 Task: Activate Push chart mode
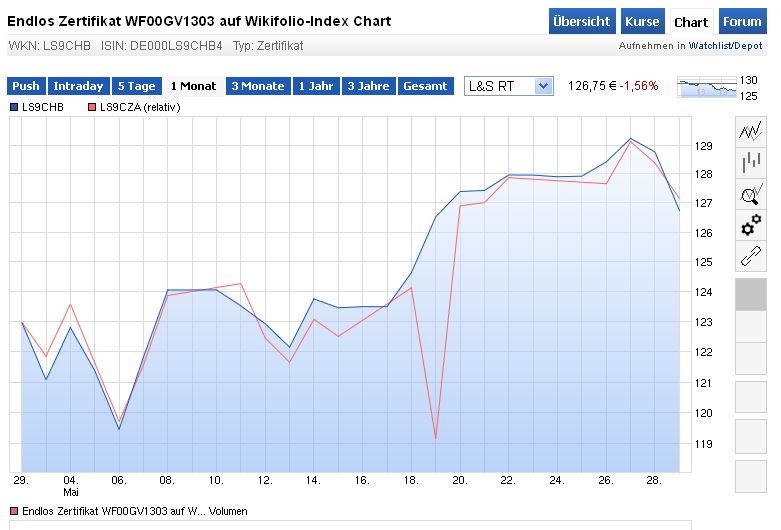26,86
